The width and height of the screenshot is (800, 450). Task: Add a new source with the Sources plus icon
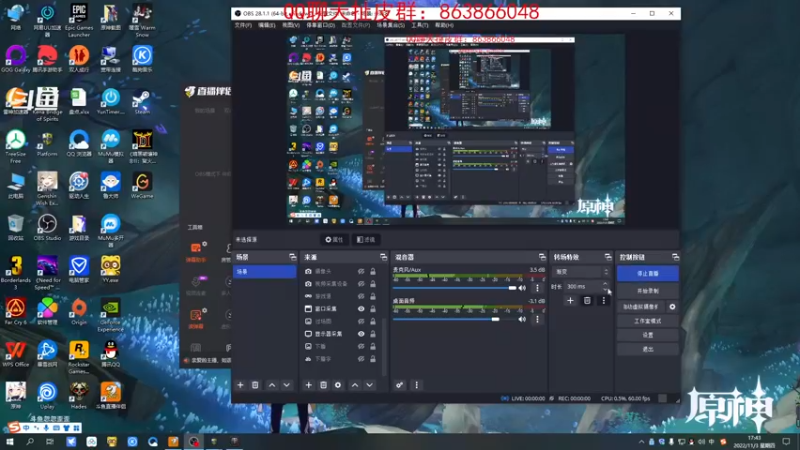pyautogui.click(x=308, y=385)
